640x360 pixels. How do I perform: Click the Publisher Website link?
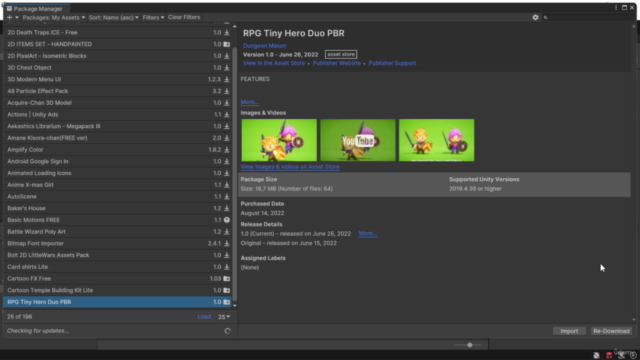point(337,63)
